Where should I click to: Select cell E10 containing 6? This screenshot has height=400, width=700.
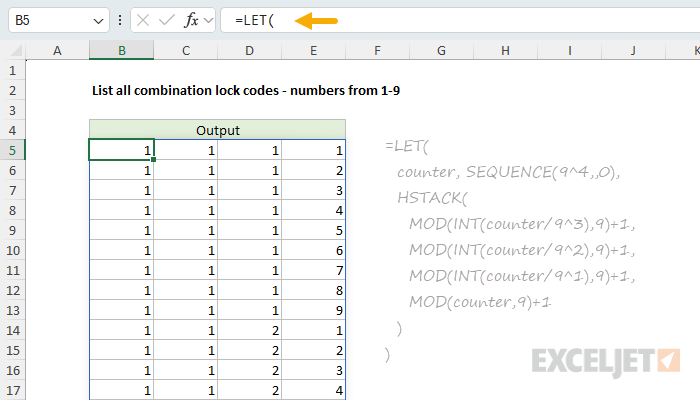[x=313, y=250]
